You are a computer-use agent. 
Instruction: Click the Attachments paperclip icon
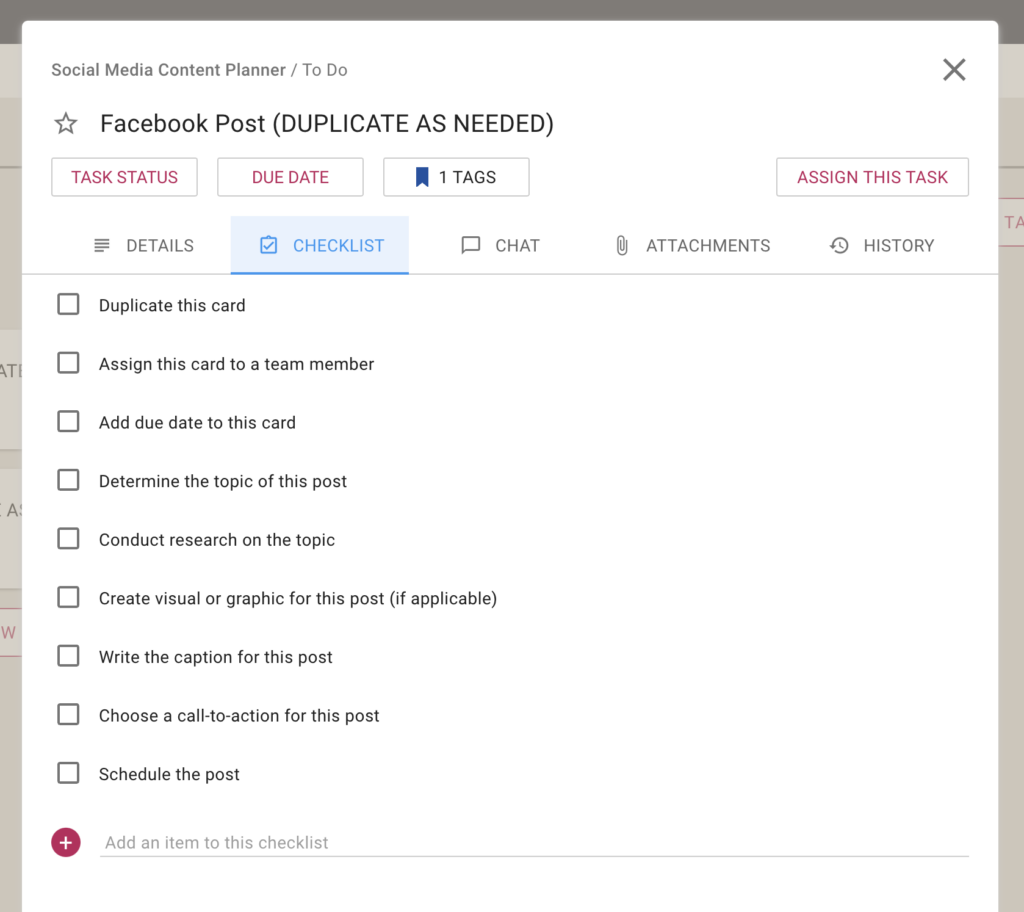pos(622,246)
